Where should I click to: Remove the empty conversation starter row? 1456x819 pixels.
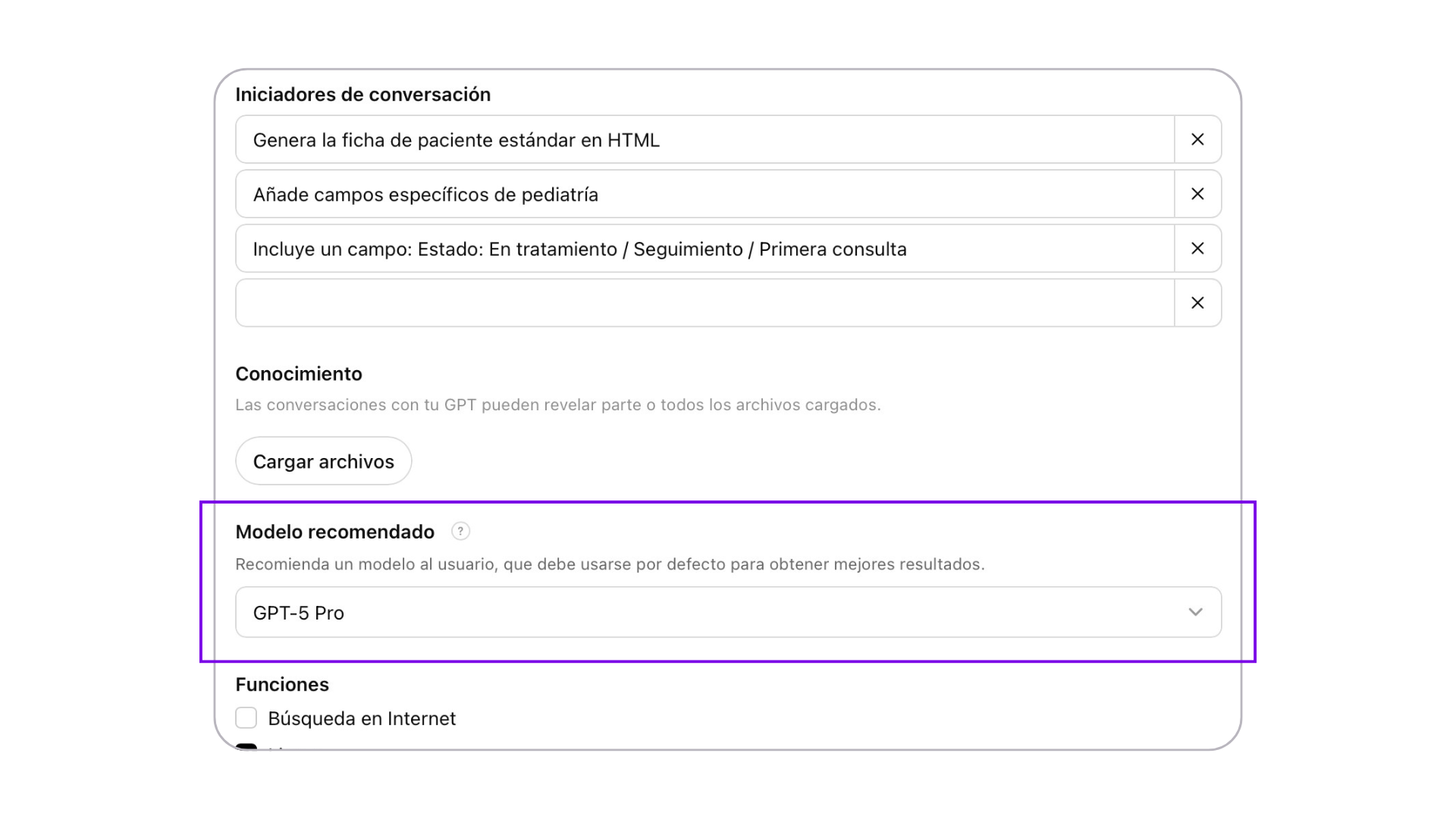(1197, 303)
